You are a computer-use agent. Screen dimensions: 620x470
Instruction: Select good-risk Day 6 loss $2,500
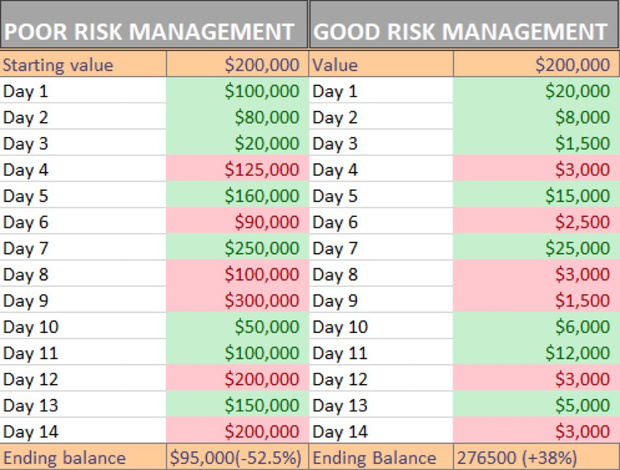[x=536, y=221]
